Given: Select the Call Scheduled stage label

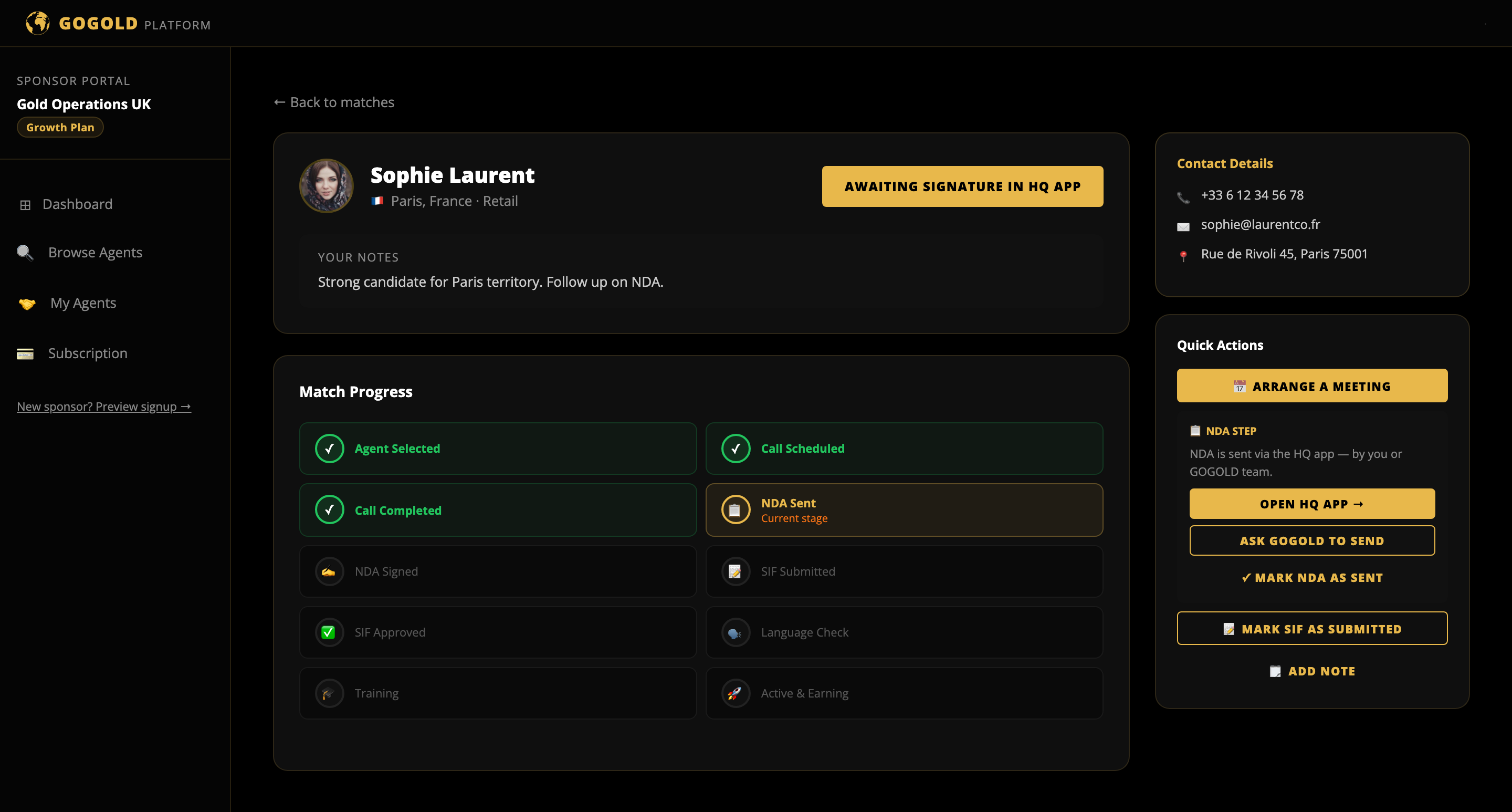Looking at the screenshot, I should click(802, 449).
